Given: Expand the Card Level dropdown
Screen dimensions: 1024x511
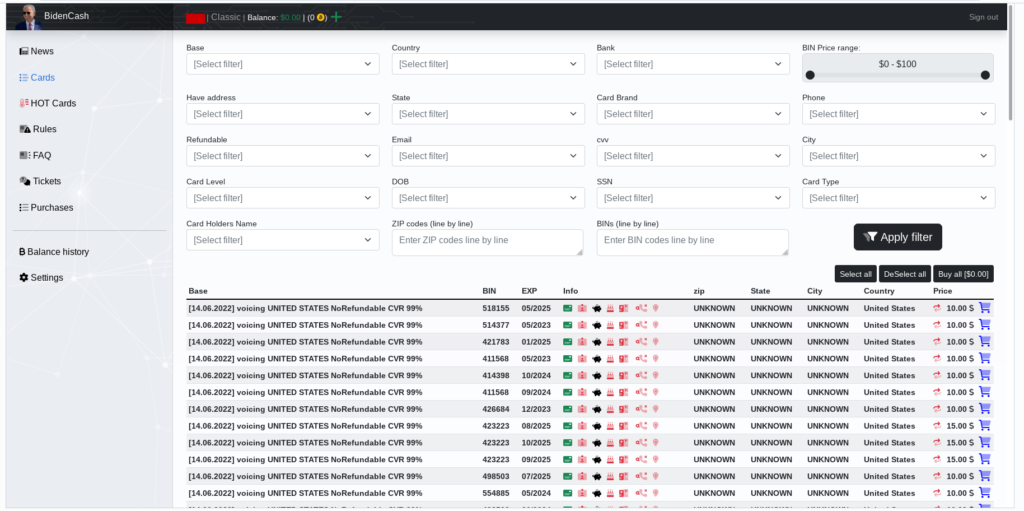Looking at the screenshot, I should pos(283,198).
